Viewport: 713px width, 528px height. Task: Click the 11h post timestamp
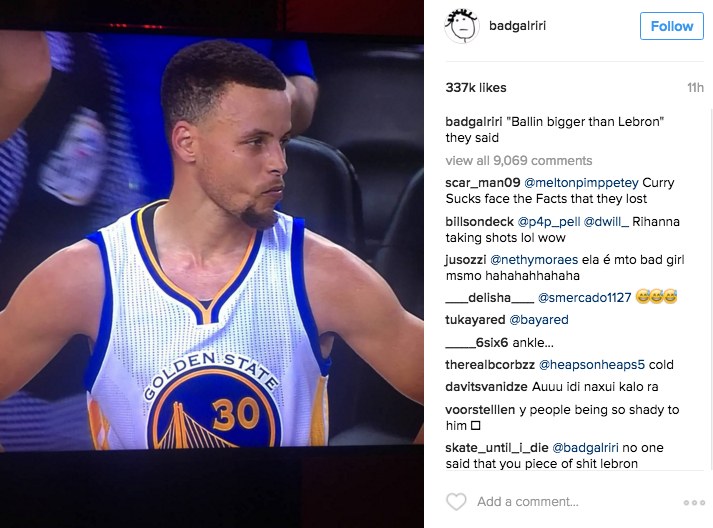(695, 87)
